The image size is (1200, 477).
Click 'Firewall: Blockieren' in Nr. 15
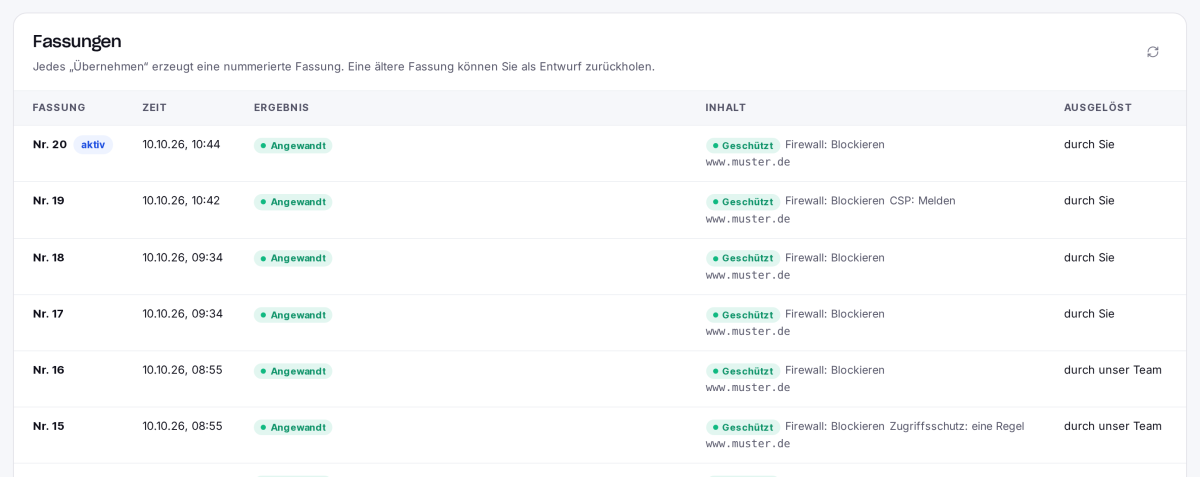point(835,425)
